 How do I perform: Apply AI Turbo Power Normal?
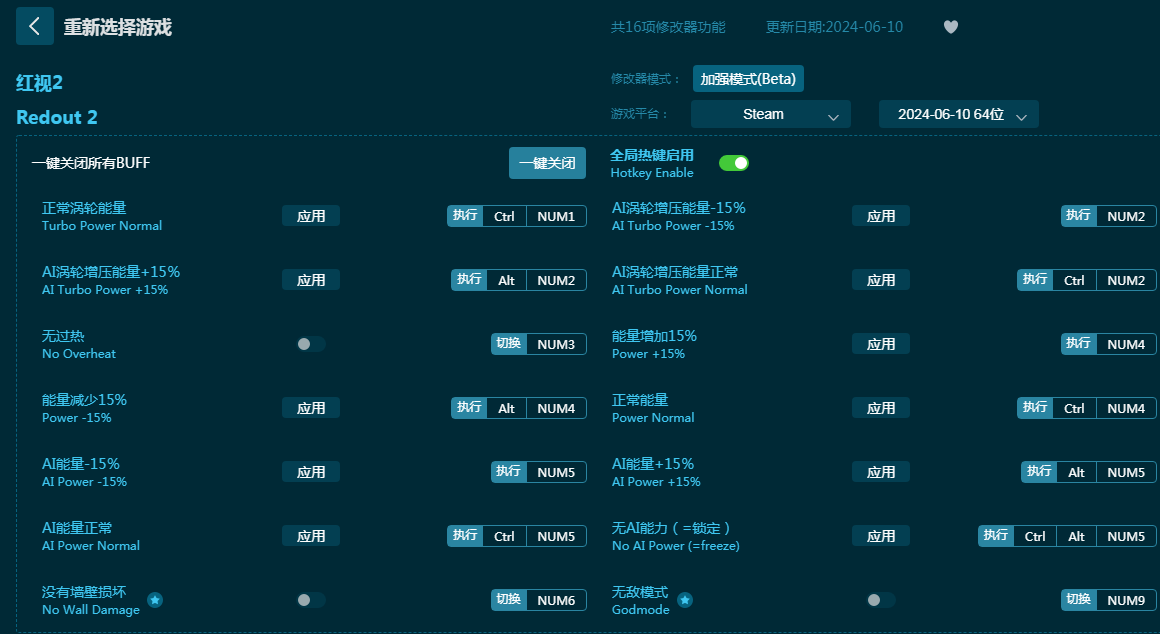[880, 280]
